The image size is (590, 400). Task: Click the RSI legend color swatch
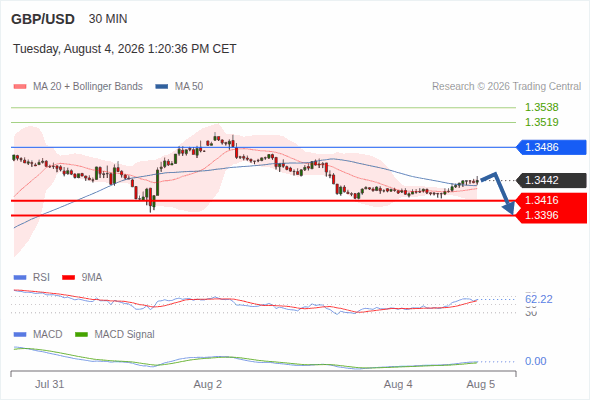pos(20,278)
